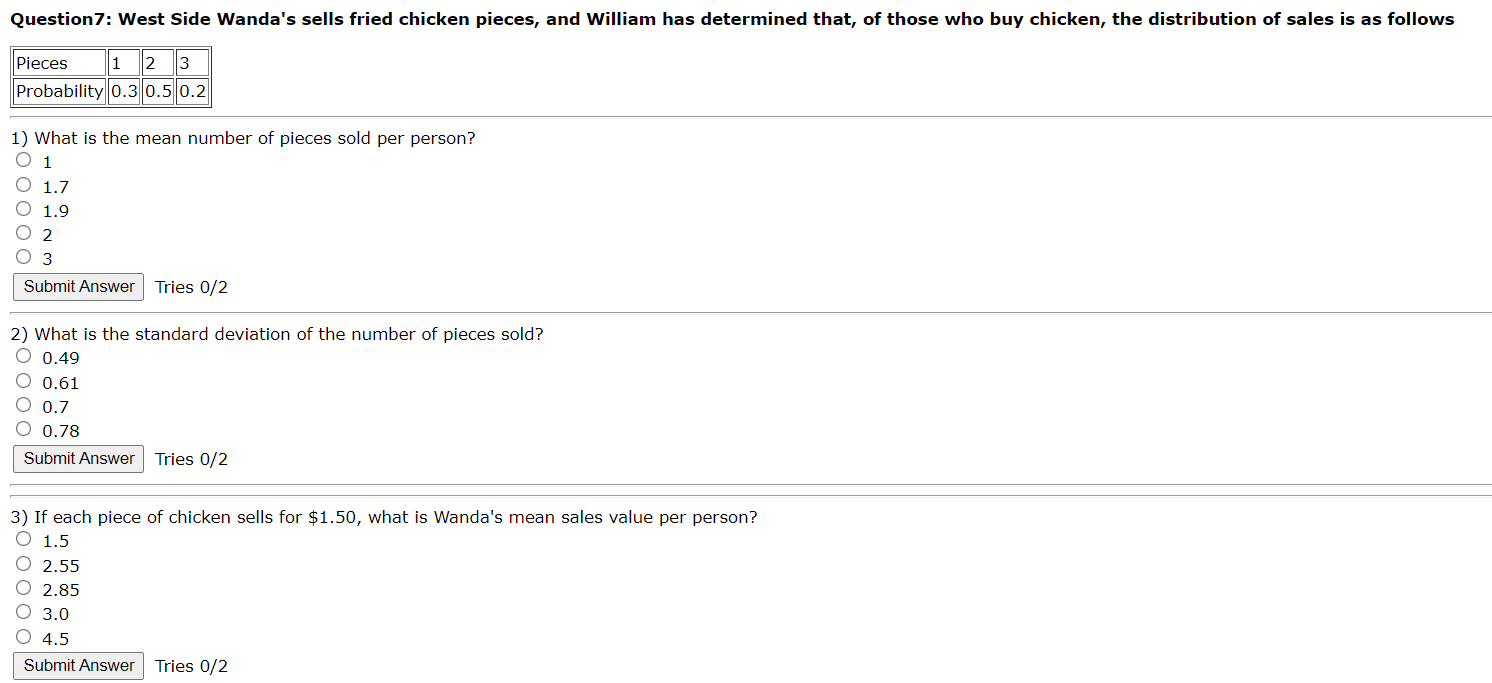Click the Tries 0/2 counter for question 2
The width and height of the screenshot is (1492, 683).
(191, 458)
